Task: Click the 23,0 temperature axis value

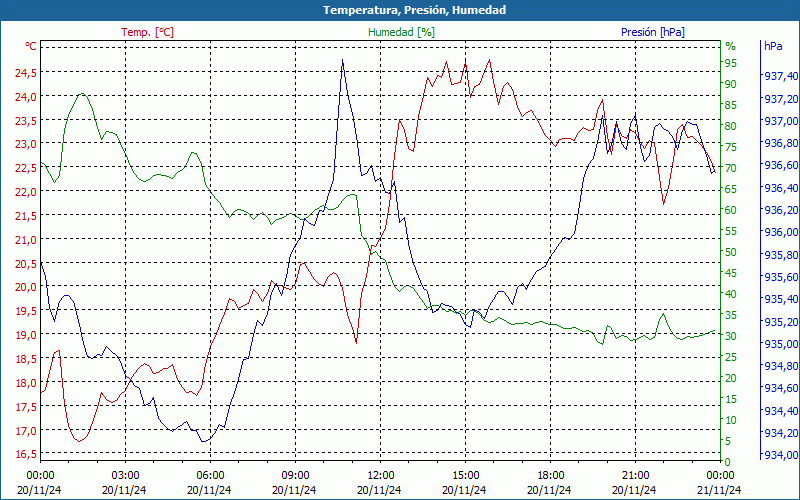Action: (x=26, y=144)
